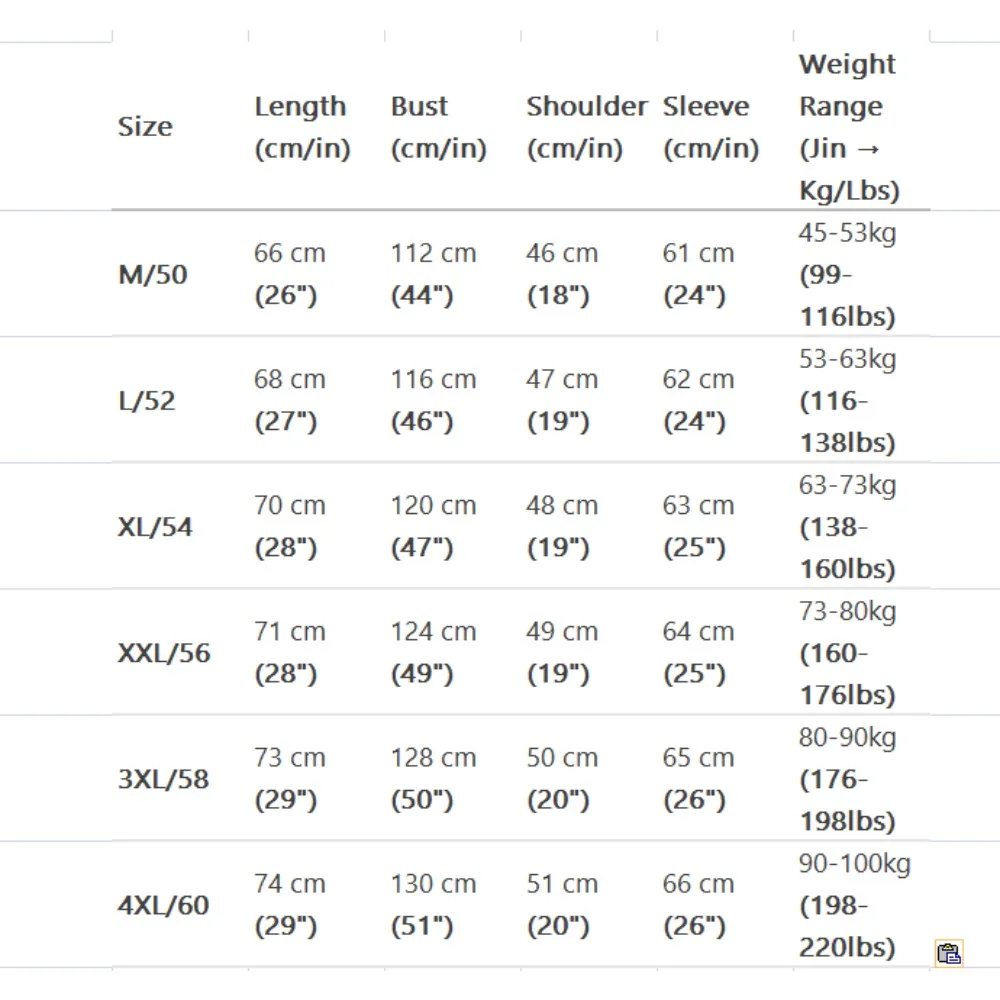
Task: Select the XL/54 row label
Action: pos(156,527)
